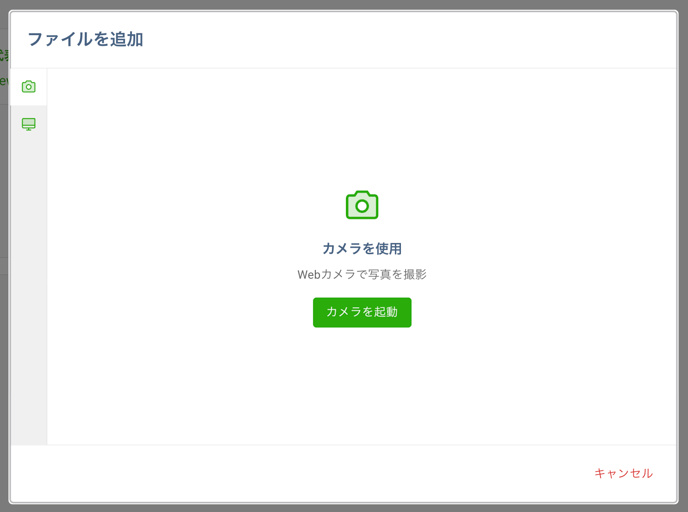Click the large green camera icon
Screen dimensions: 688x512
pos(362,205)
